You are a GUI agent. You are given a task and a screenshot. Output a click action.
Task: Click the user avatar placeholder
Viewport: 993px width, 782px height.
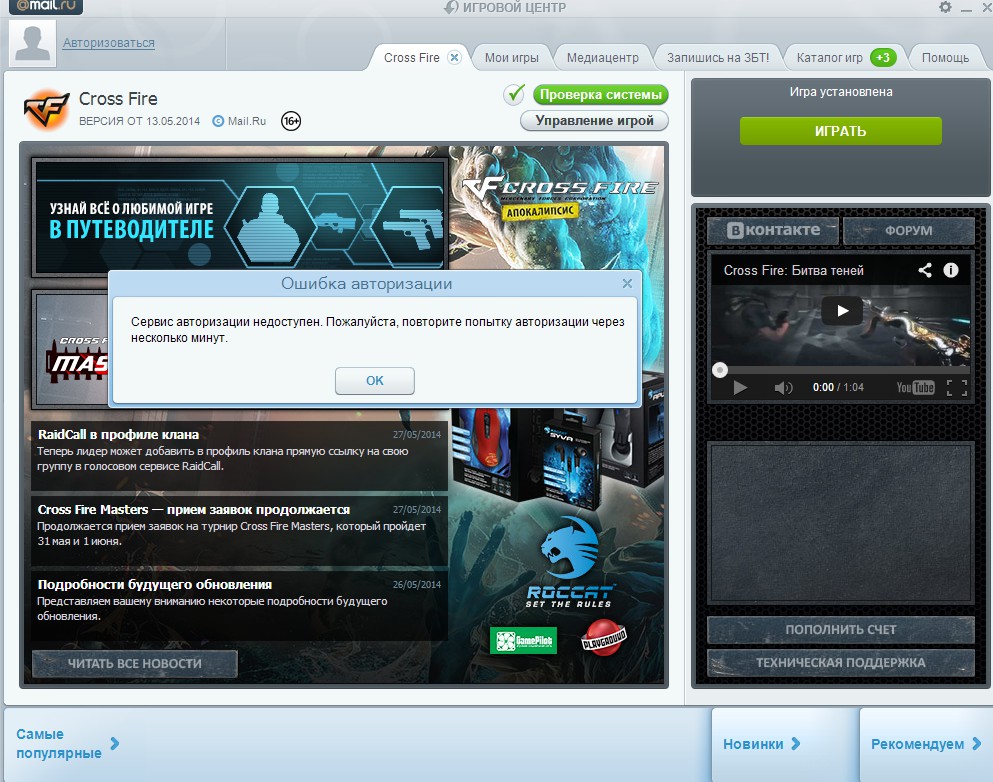(32, 43)
